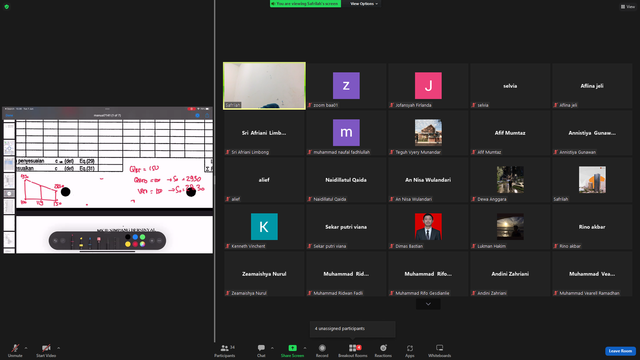Choose the black color swatch
The width and height of the screenshot is (640, 360).
click(x=128, y=237)
